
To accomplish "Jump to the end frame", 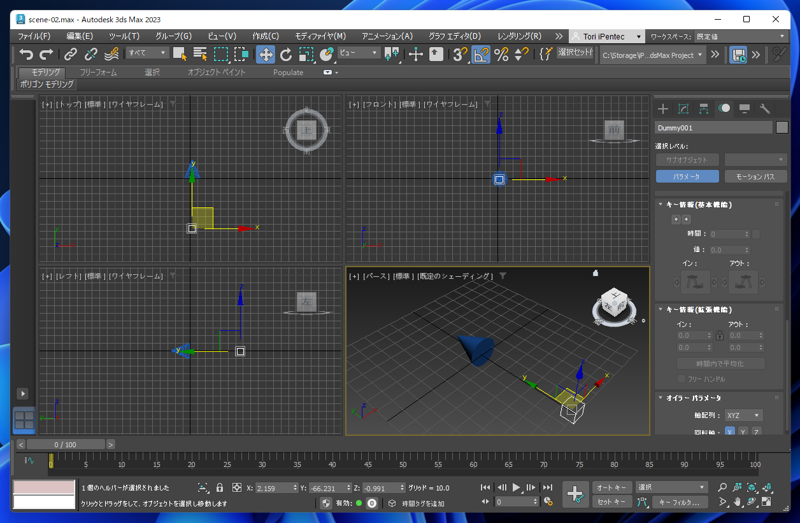I will (x=547, y=487).
